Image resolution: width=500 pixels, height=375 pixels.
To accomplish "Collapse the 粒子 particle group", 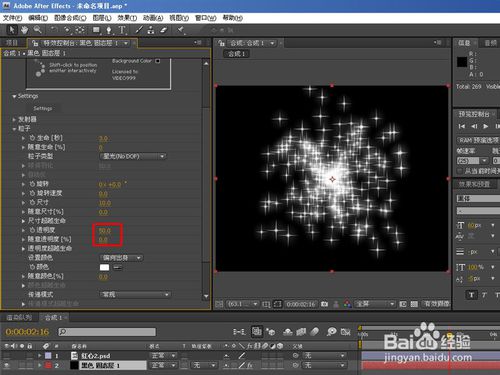I will pos(14,129).
